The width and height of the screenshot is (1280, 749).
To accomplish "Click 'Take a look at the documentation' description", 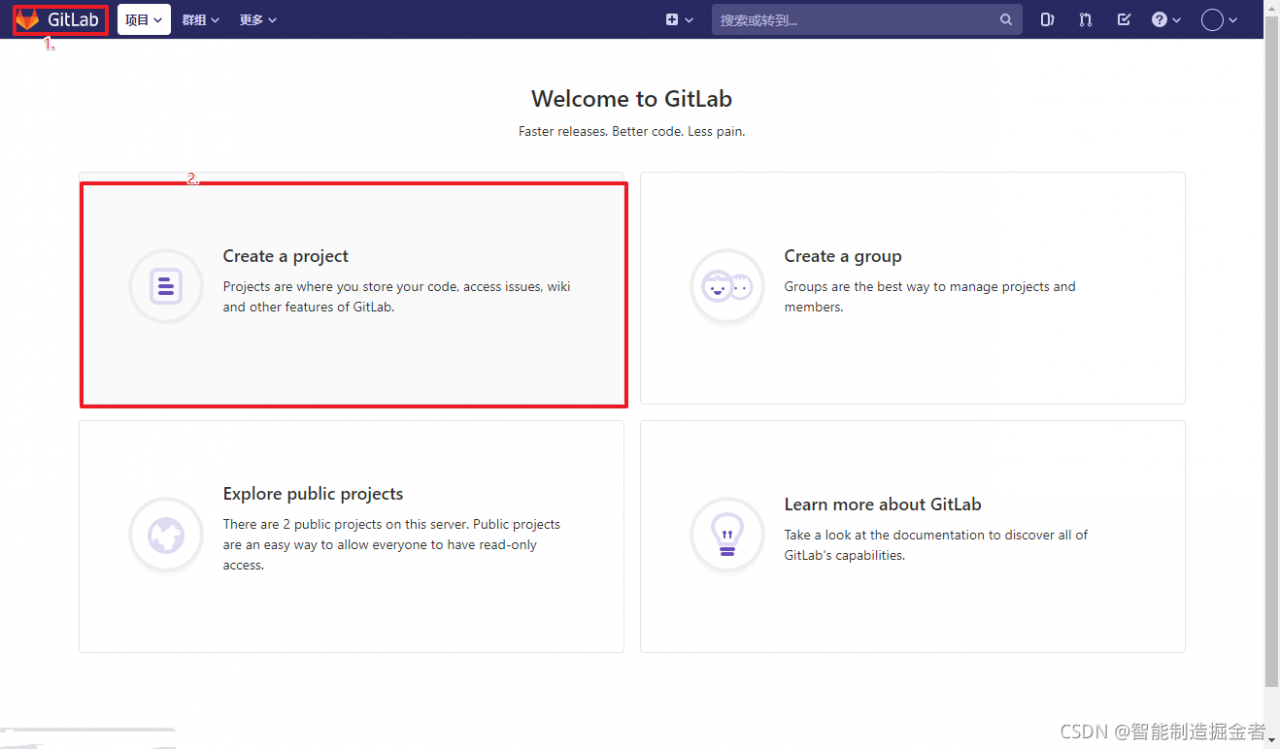I will tap(936, 545).
